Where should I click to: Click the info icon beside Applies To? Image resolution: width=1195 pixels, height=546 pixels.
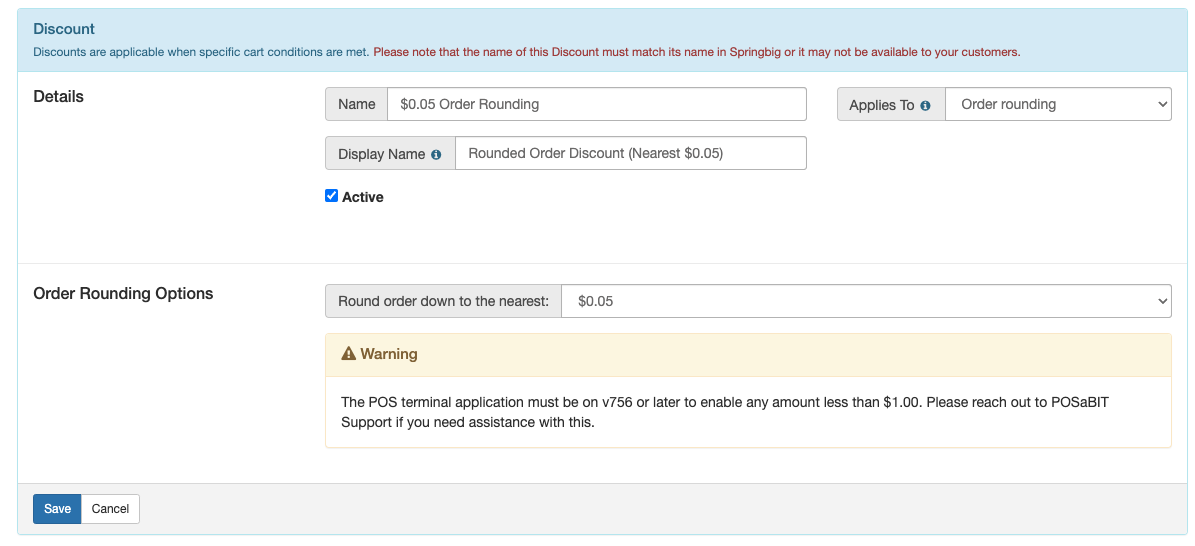925,105
